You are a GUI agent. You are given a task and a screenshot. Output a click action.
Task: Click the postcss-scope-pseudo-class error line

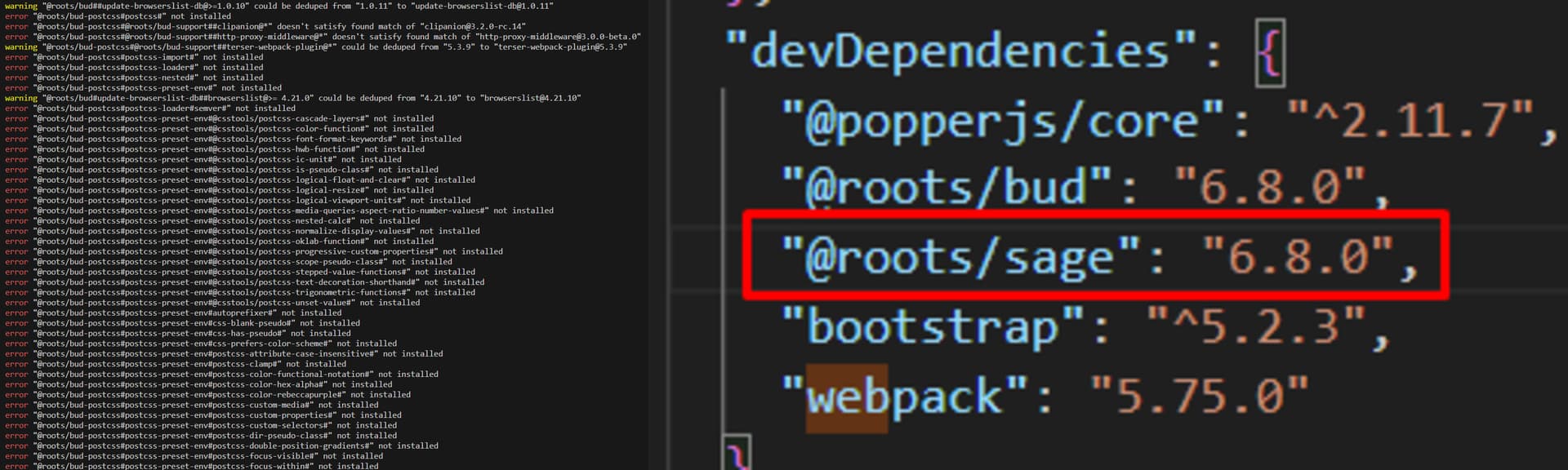[x=229, y=261]
